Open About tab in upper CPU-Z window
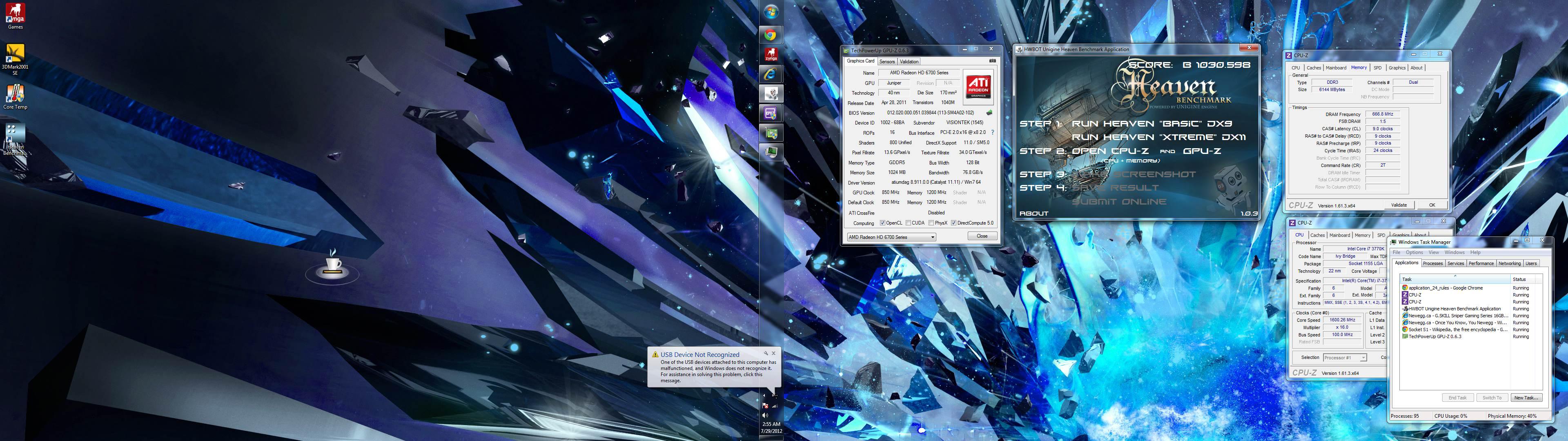 tap(1417, 68)
